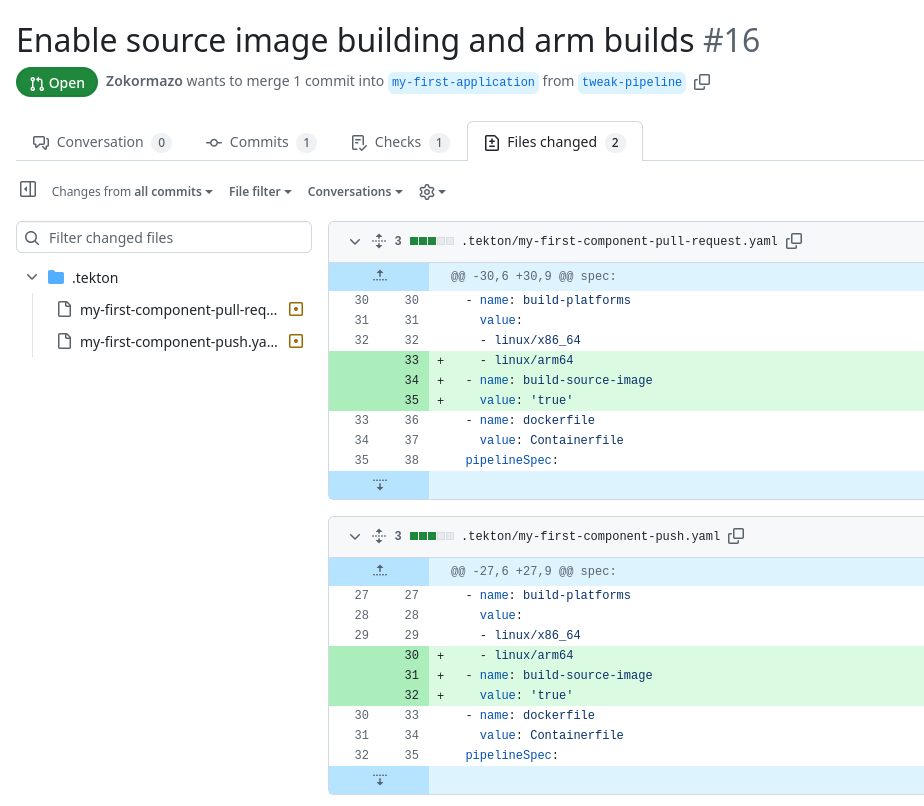Expand all lines in push.yaml diff
This screenshot has height=806, width=924.
[379, 536]
